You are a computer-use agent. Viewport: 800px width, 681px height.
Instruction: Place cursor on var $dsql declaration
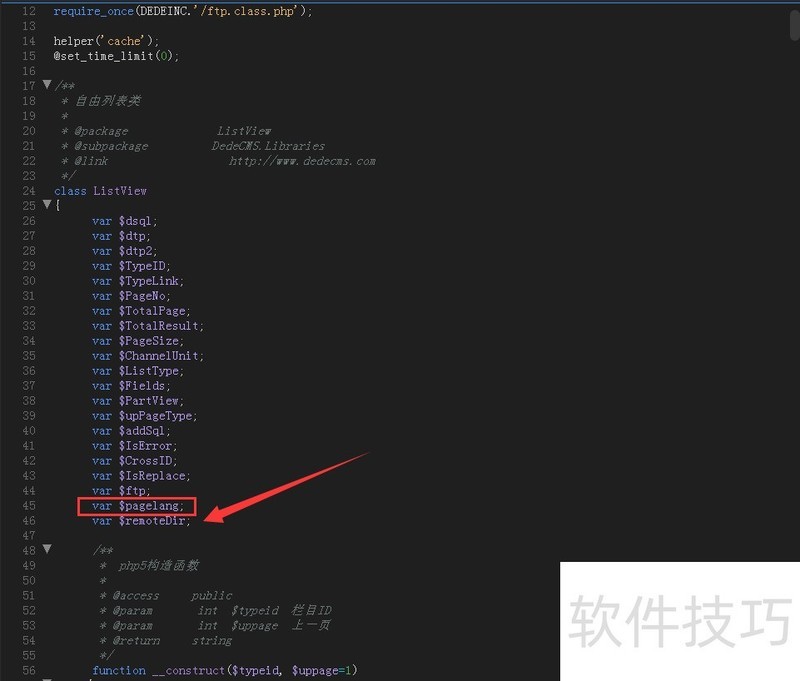click(125, 221)
